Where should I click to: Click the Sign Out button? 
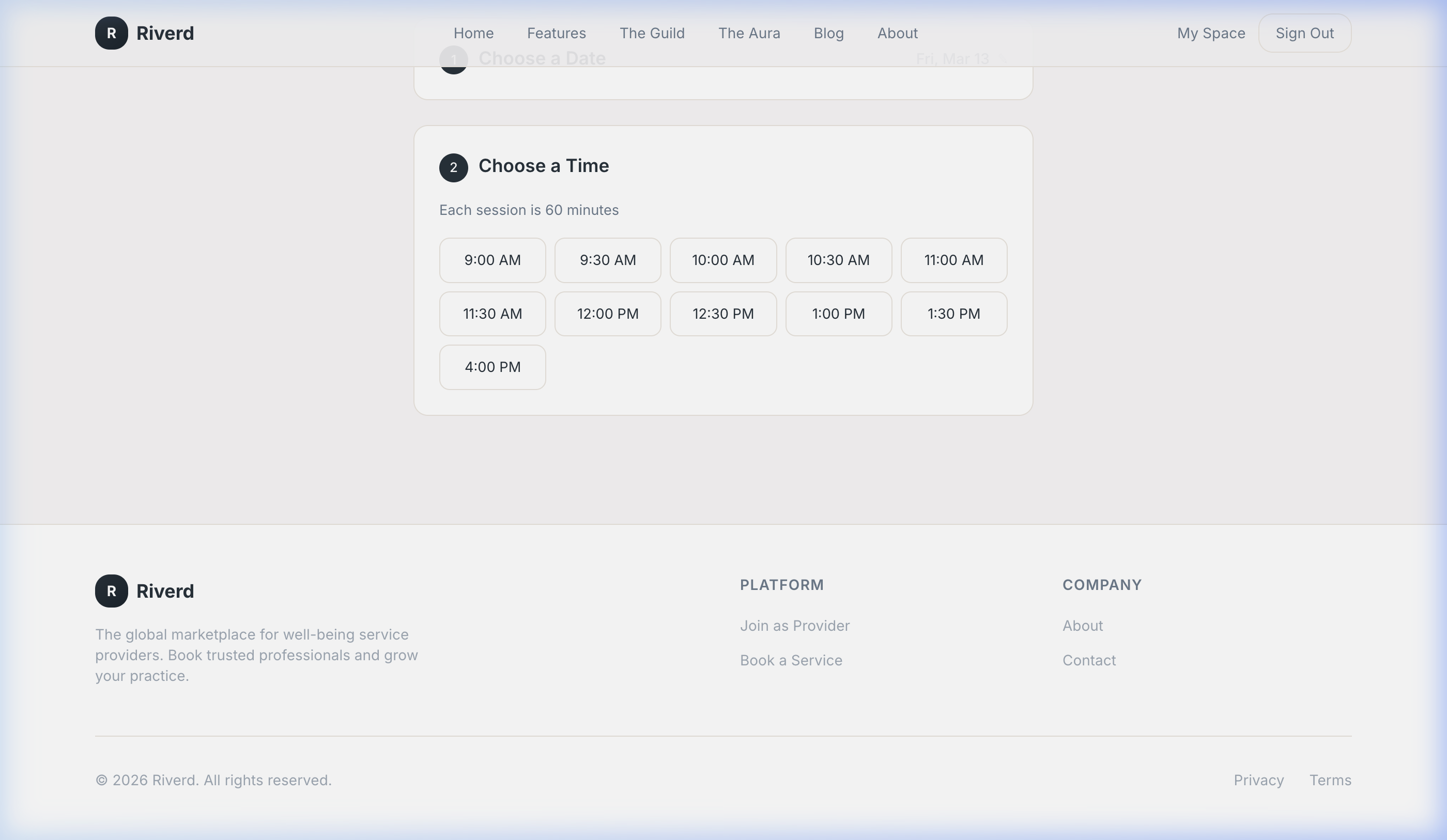pos(1304,33)
